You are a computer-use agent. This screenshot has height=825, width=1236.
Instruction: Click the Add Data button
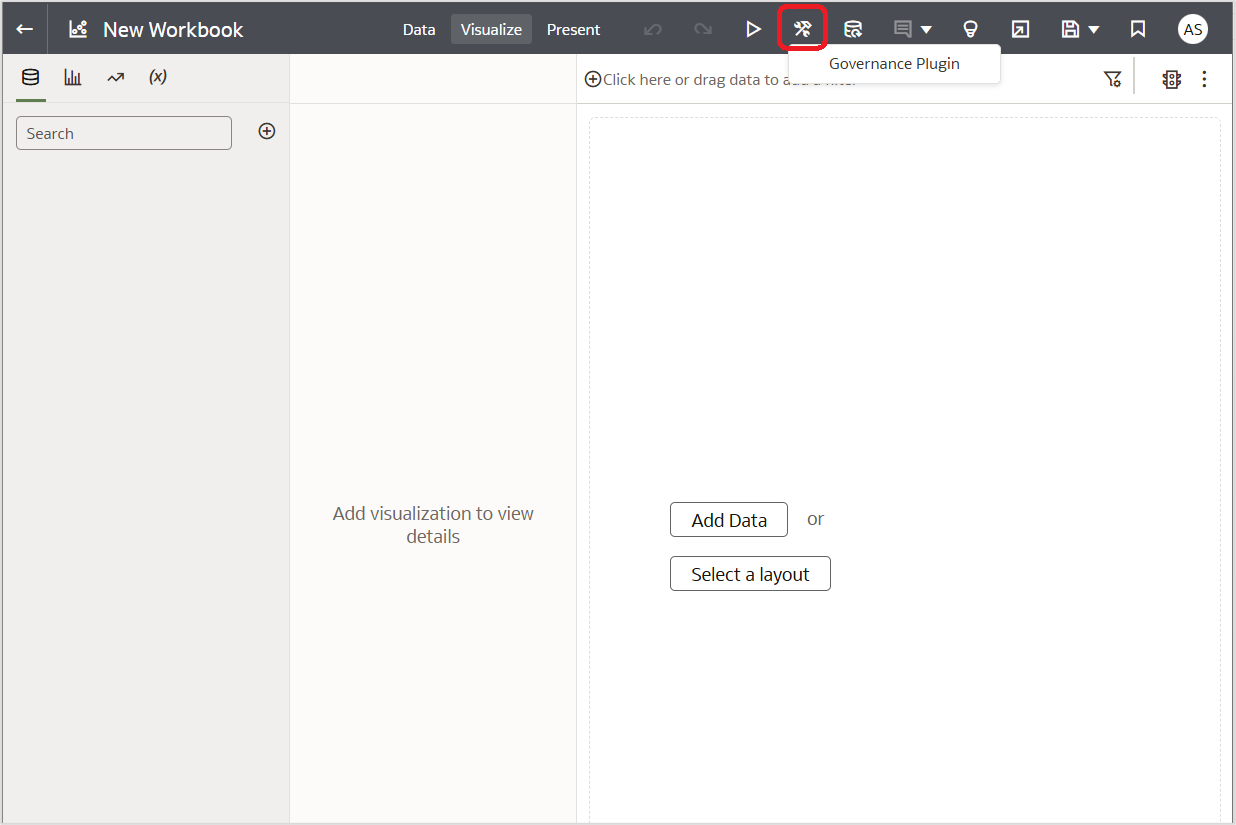[728, 519]
